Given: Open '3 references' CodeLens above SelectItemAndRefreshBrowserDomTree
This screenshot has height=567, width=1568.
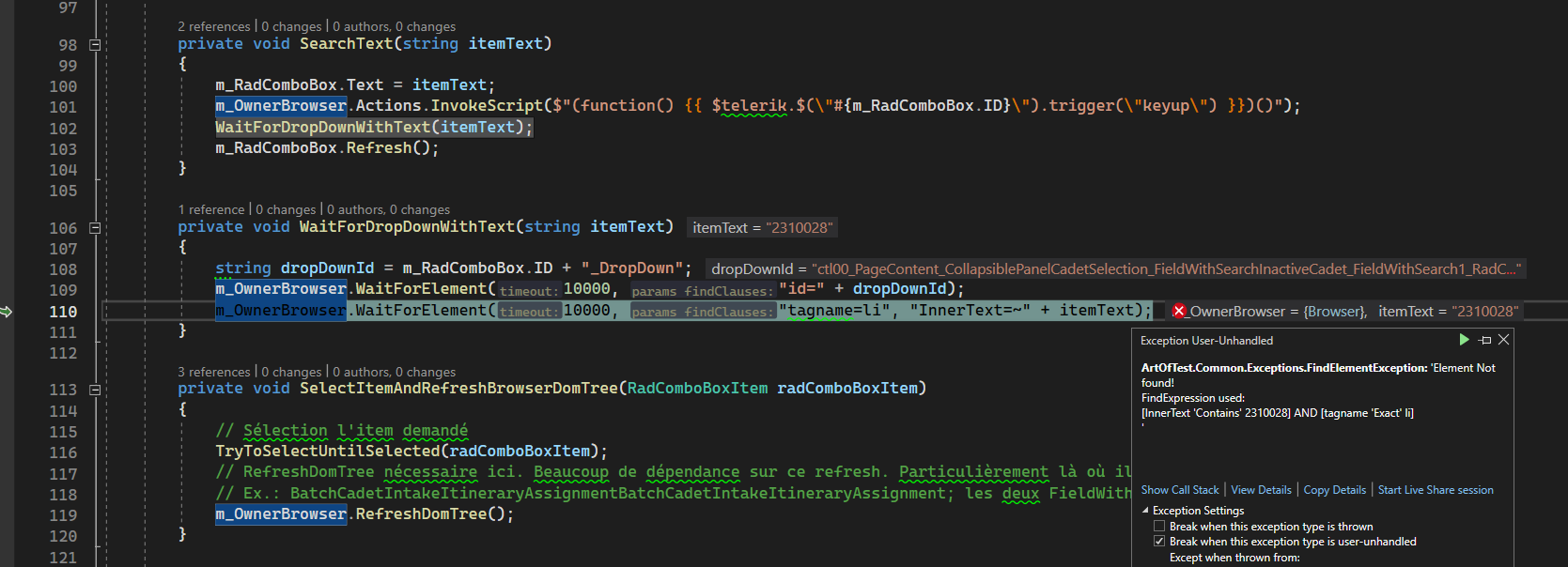Looking at the screenshot, I should click(x=214, y=372).
